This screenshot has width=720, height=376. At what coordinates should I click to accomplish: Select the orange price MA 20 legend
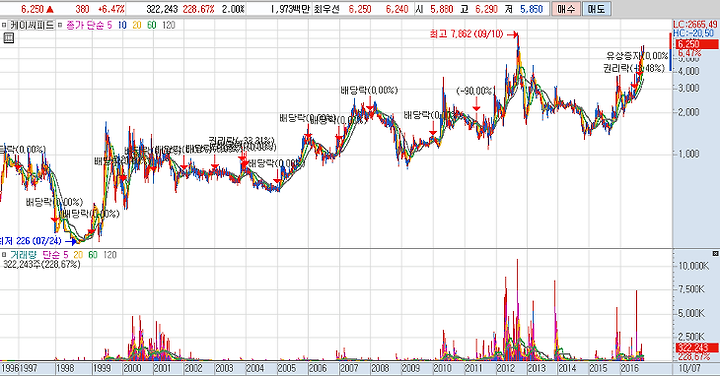[x=137, y=25]
